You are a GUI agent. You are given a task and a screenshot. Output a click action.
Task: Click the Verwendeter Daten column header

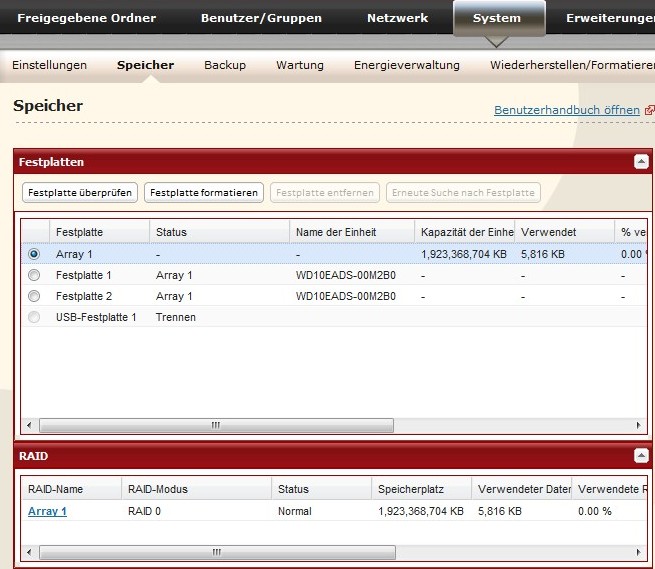tap(521, 489)
